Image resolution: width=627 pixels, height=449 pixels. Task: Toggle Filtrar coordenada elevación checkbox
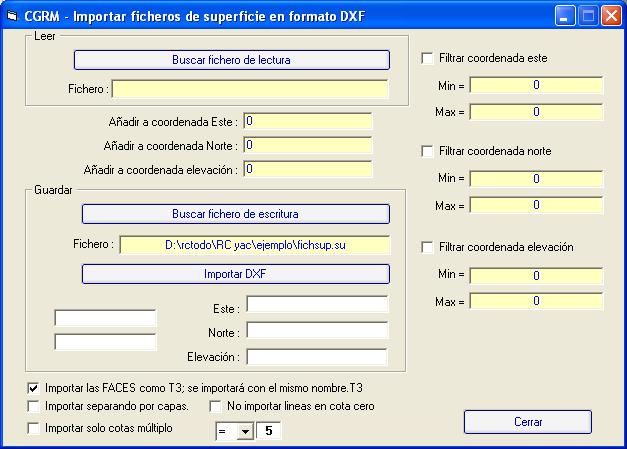click(427, 247)
